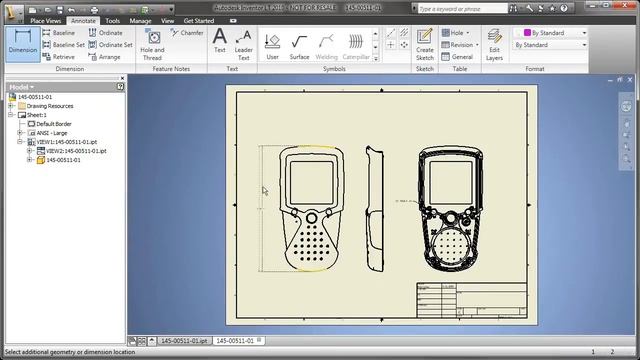The width and height of the screenshot is (640, 360).
Task: Open the Annotate ribbon tab
Action: 83,21
